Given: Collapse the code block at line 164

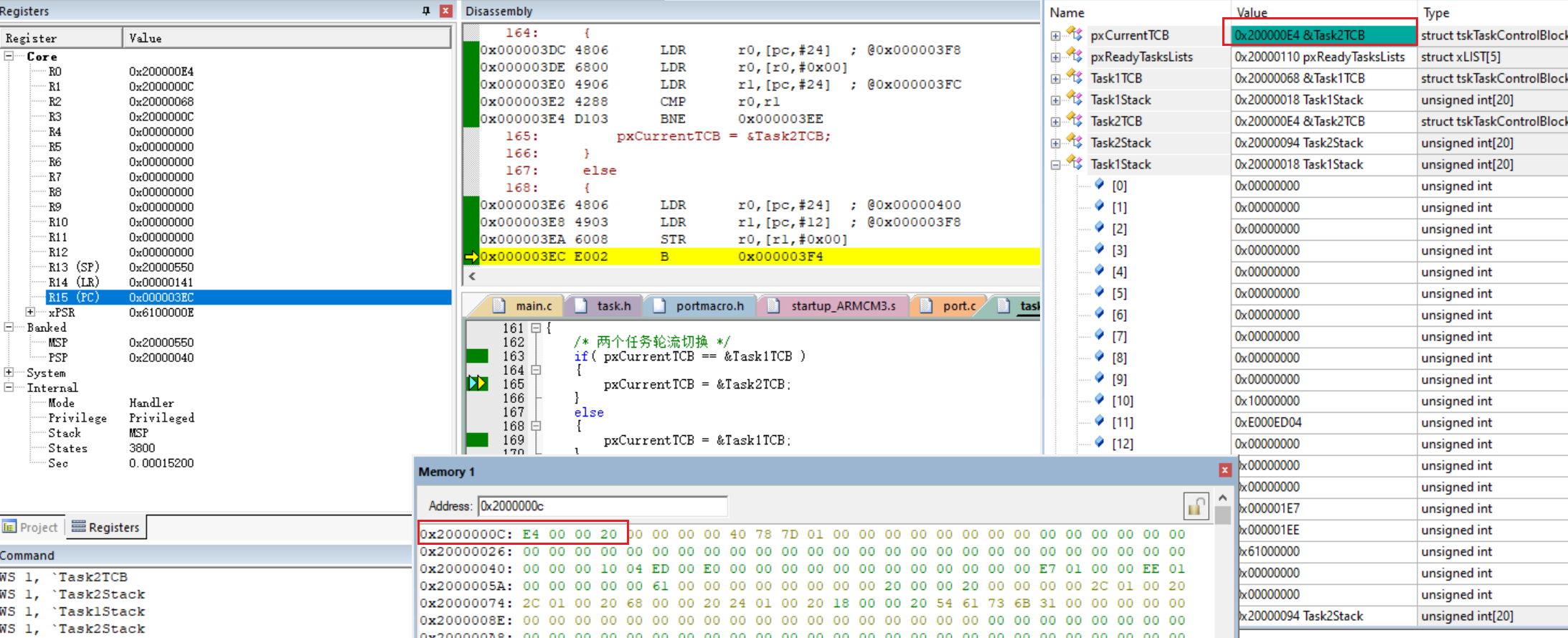Looking at the screenshot, I should [x=536, y=370].
